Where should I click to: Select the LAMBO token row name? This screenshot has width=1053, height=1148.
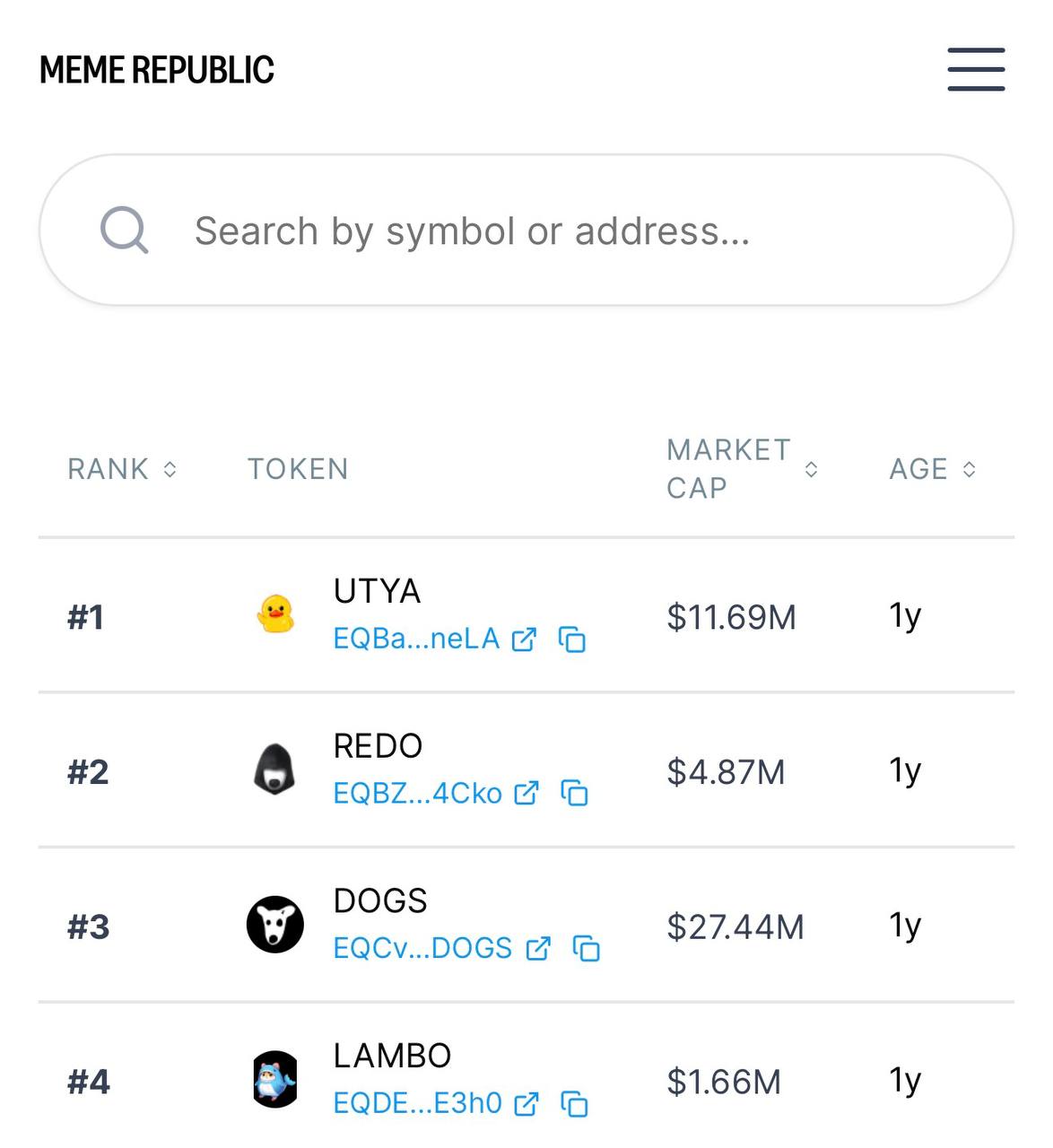(392, 1056)
